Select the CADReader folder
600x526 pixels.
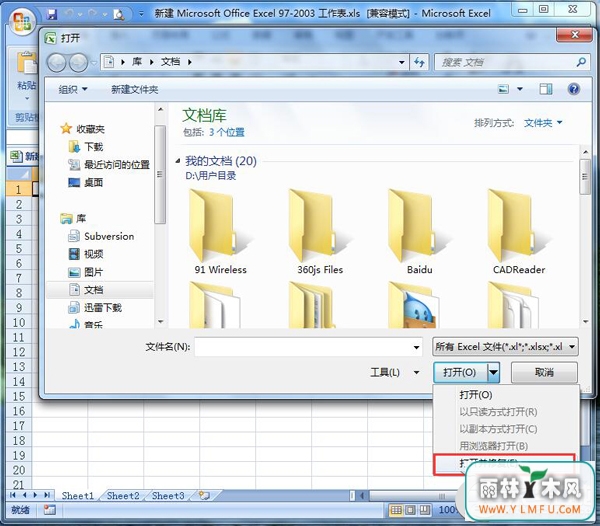[x=519, y=231]
